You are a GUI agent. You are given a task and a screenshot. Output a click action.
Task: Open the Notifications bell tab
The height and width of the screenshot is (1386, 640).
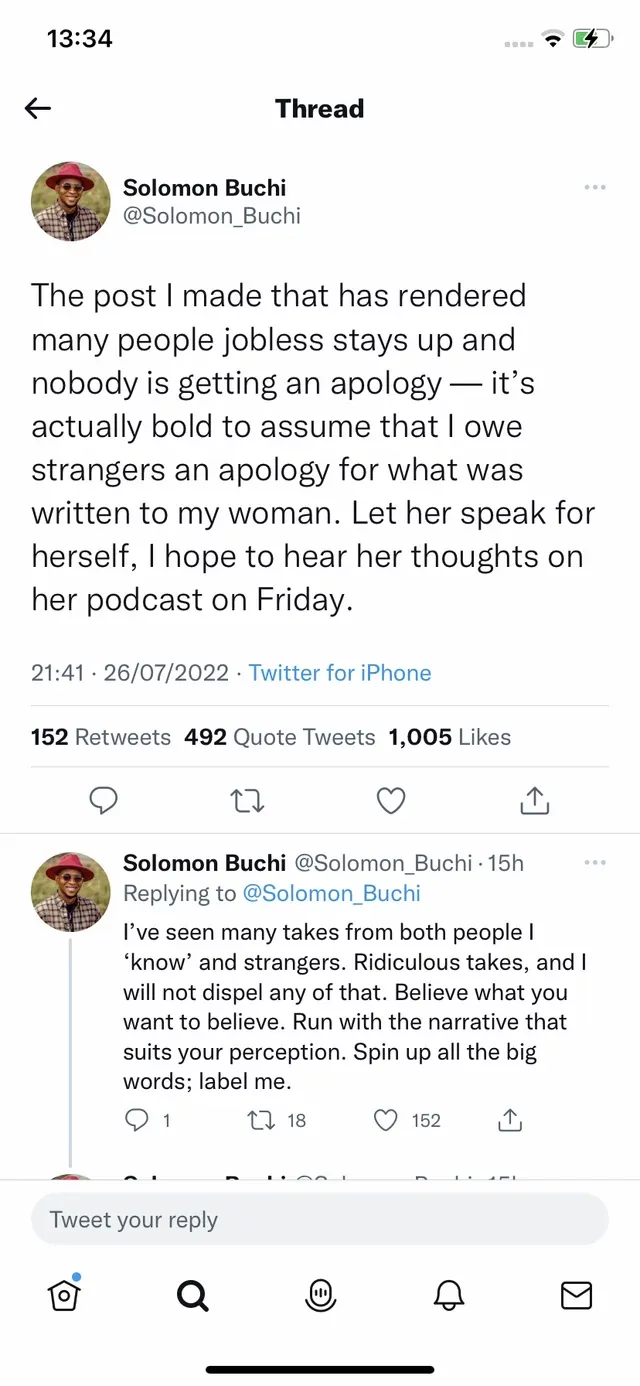pyautogui.click(x=449, y=1295)
